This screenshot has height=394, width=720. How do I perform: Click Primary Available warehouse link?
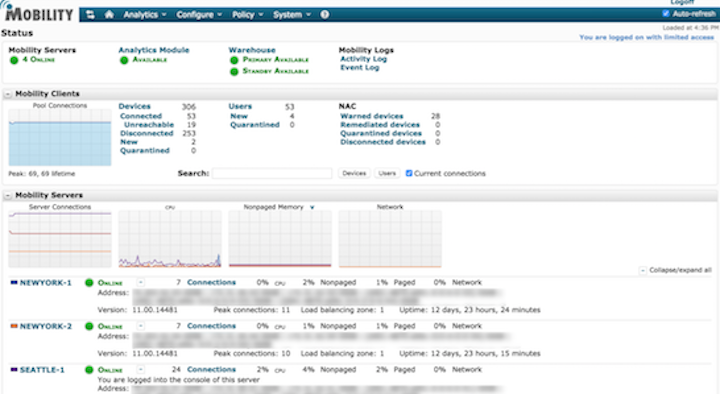276,60
